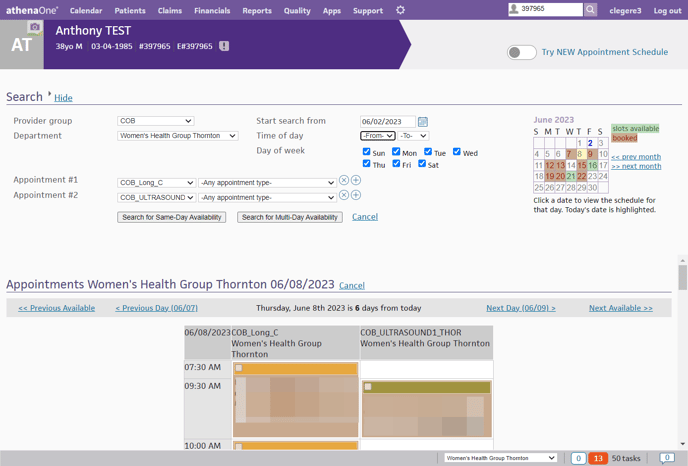Click the magnifier search icon in header
The width and height of the screenshot is (688, 466).
591,10
